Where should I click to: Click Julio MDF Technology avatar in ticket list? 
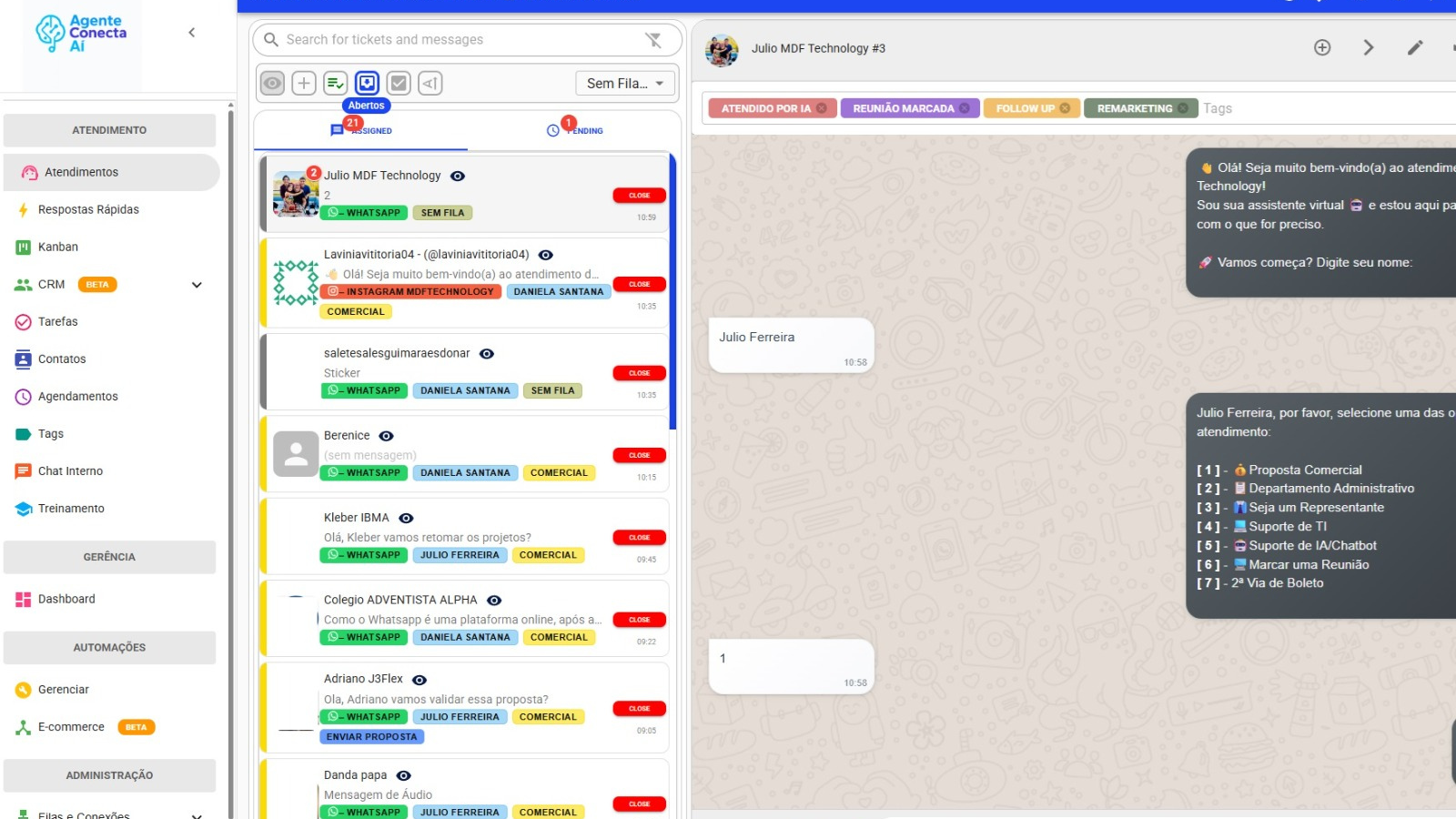click(296, 193)
